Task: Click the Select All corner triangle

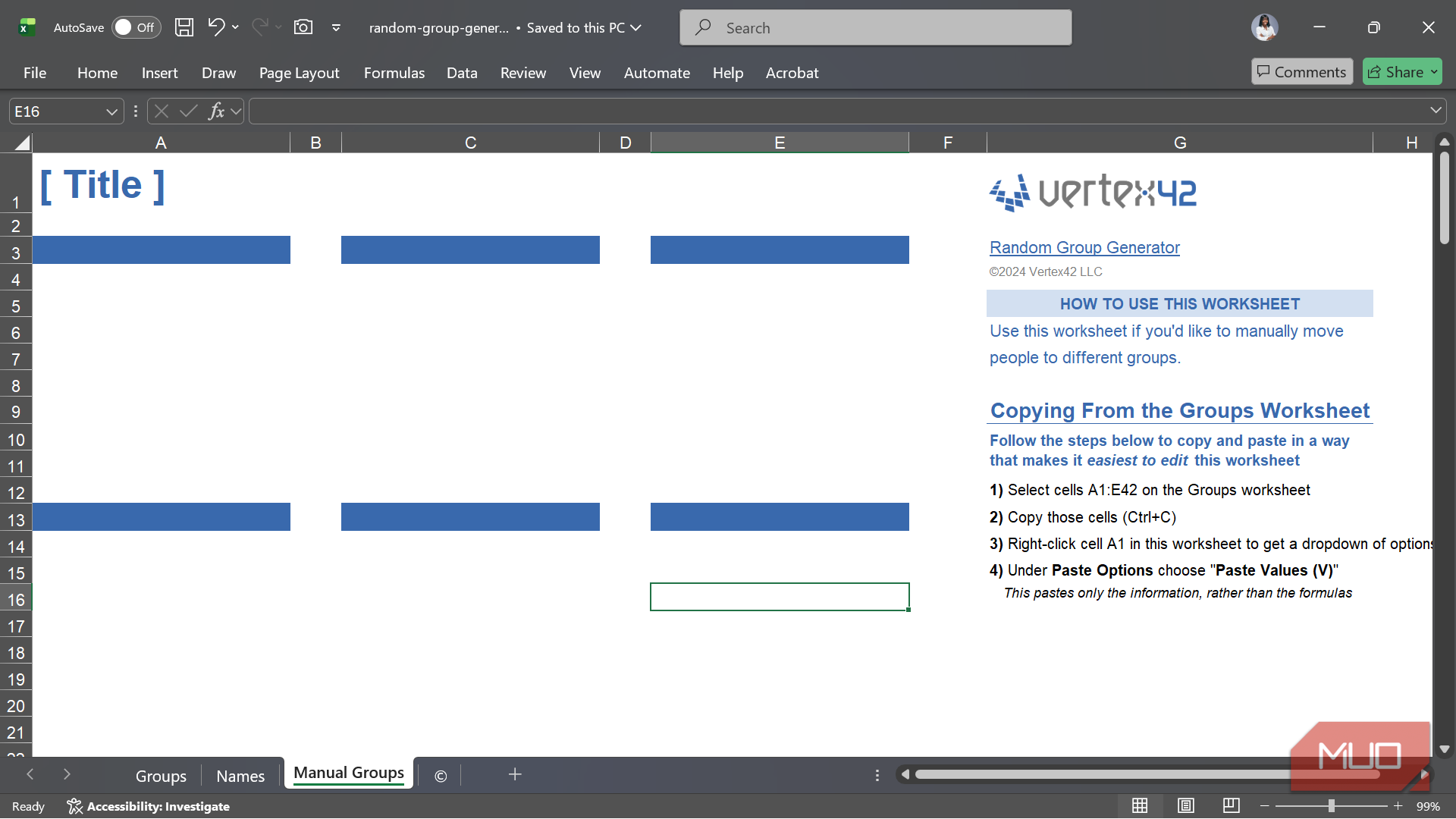Action: [22, 142]
